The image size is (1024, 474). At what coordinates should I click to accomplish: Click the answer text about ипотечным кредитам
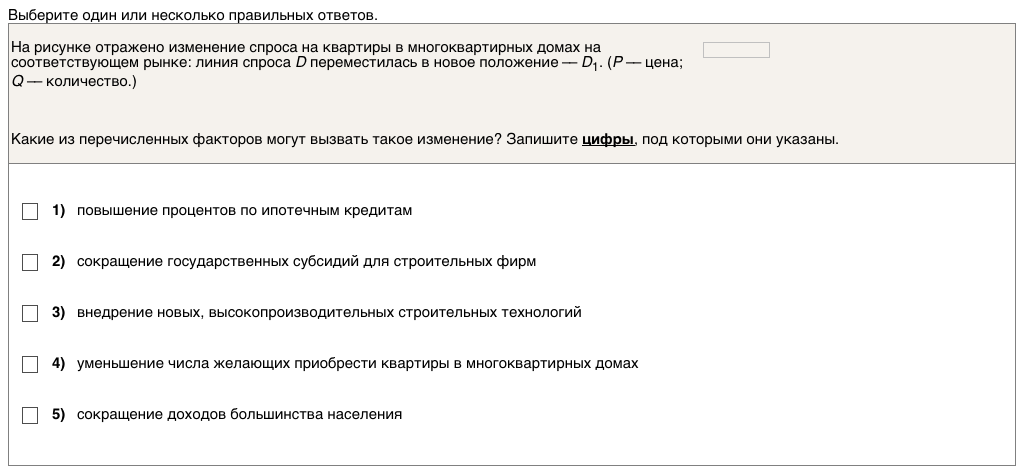[244, 211]
